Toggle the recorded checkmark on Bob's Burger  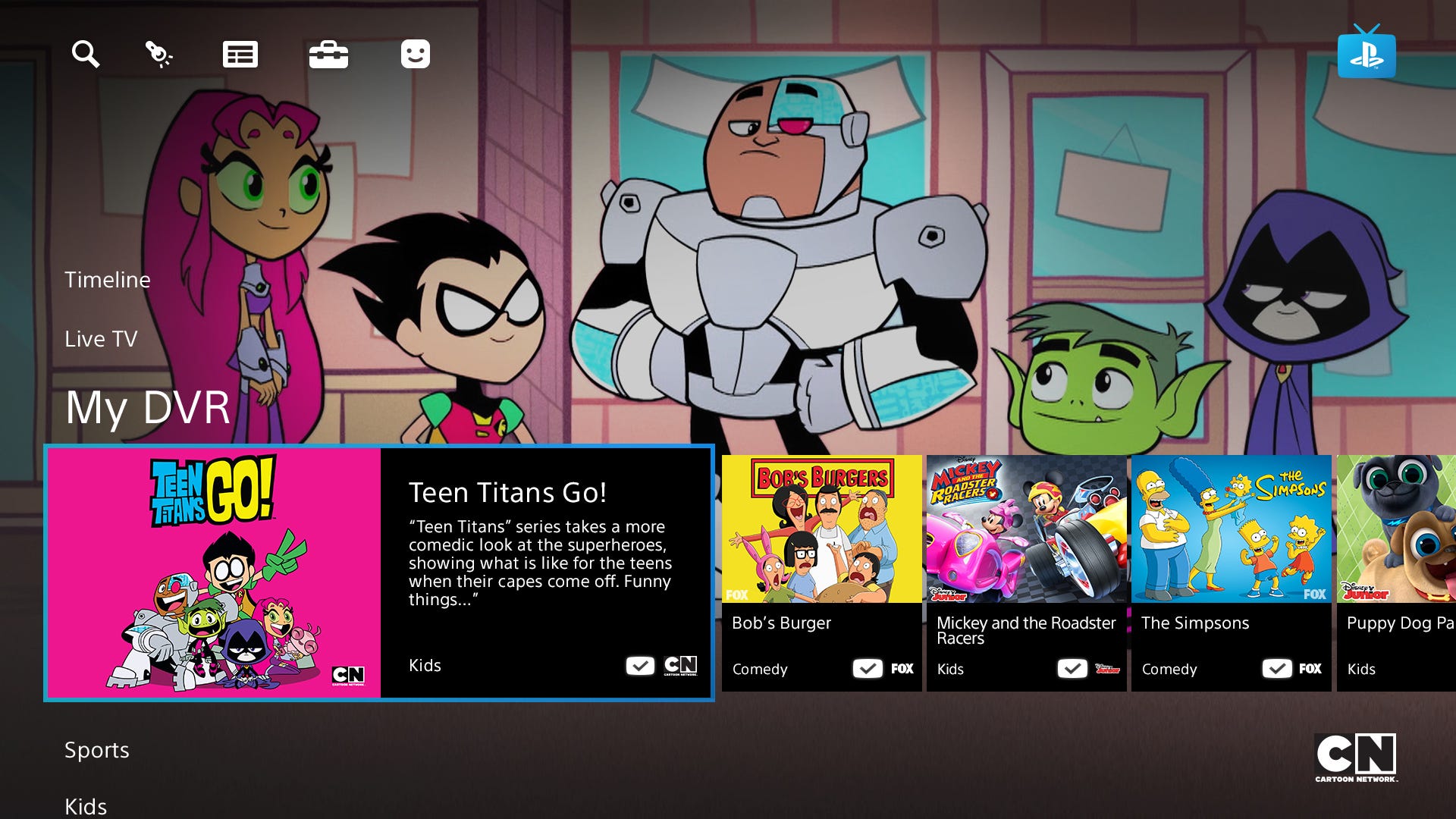pos(868,669)
